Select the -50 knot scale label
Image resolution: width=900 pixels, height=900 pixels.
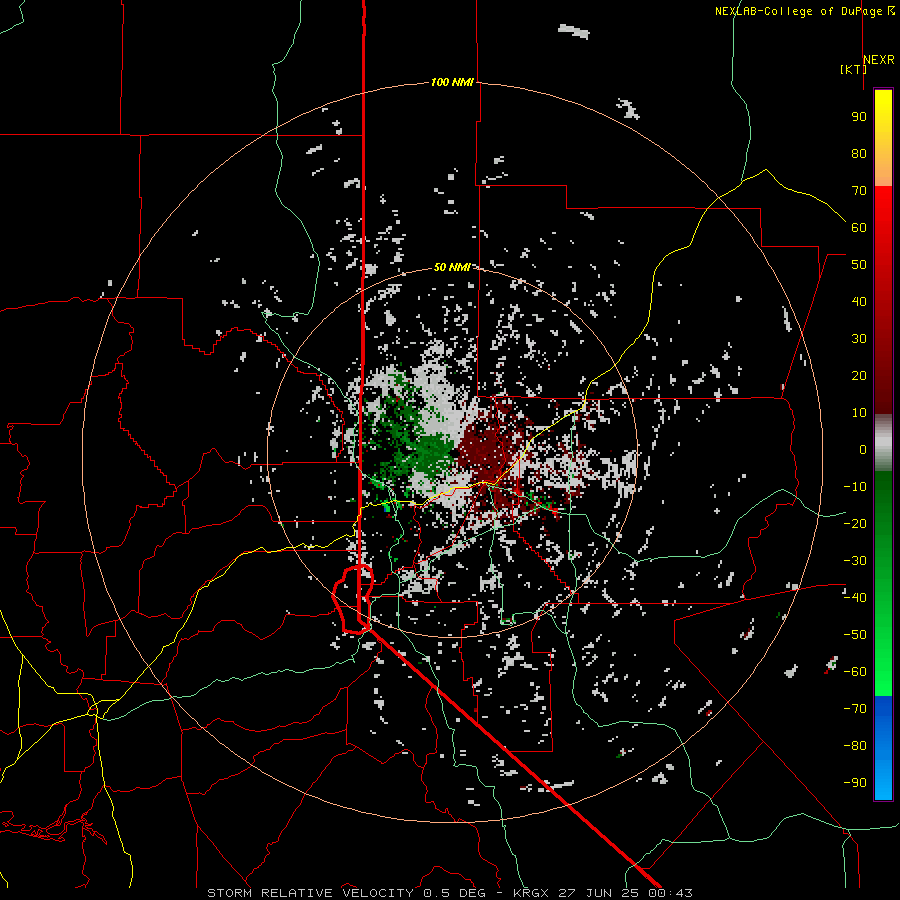pos(855,634)
